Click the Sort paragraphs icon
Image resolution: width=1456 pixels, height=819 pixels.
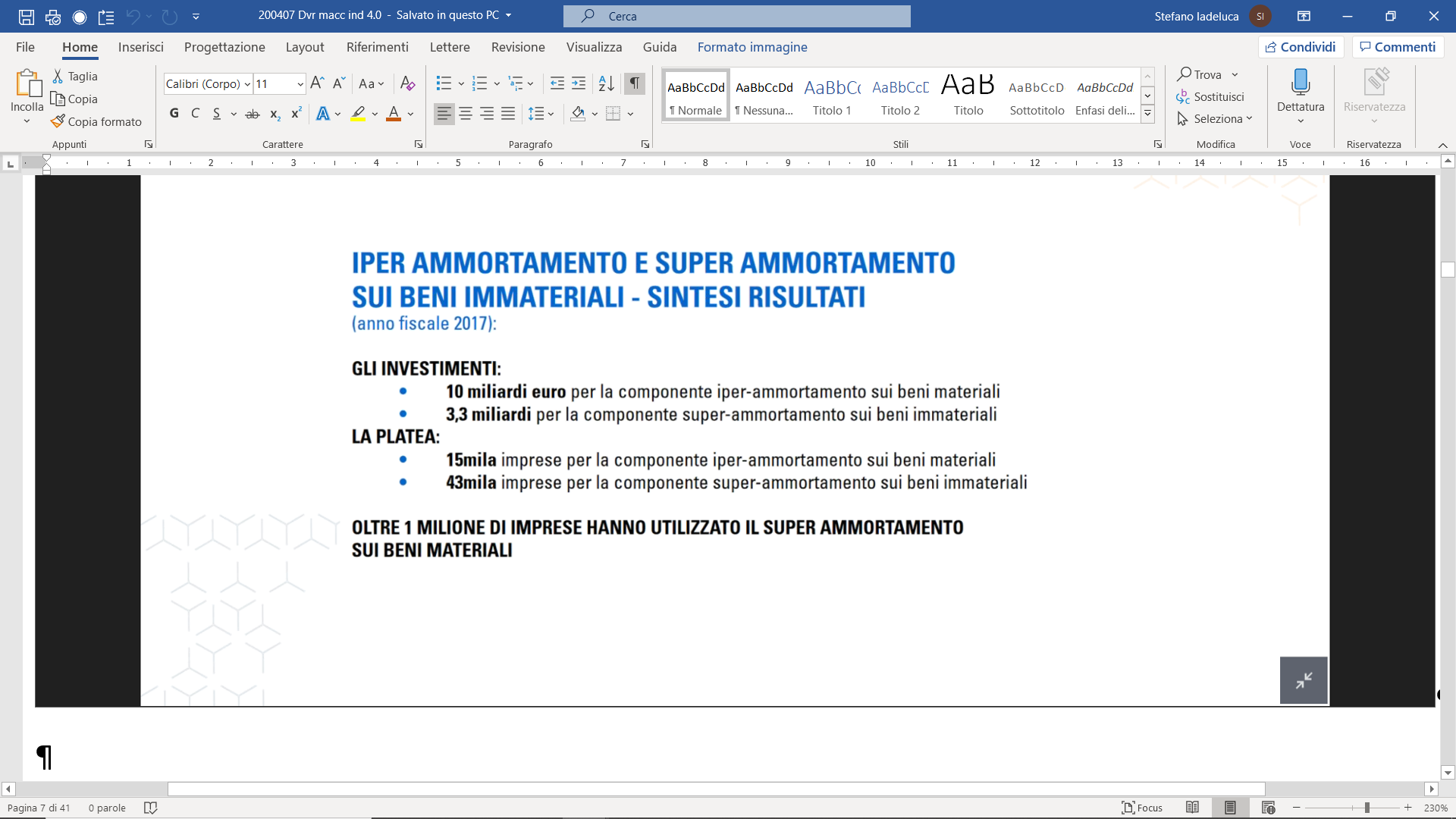pyautogui.click(x=606, y=83)
